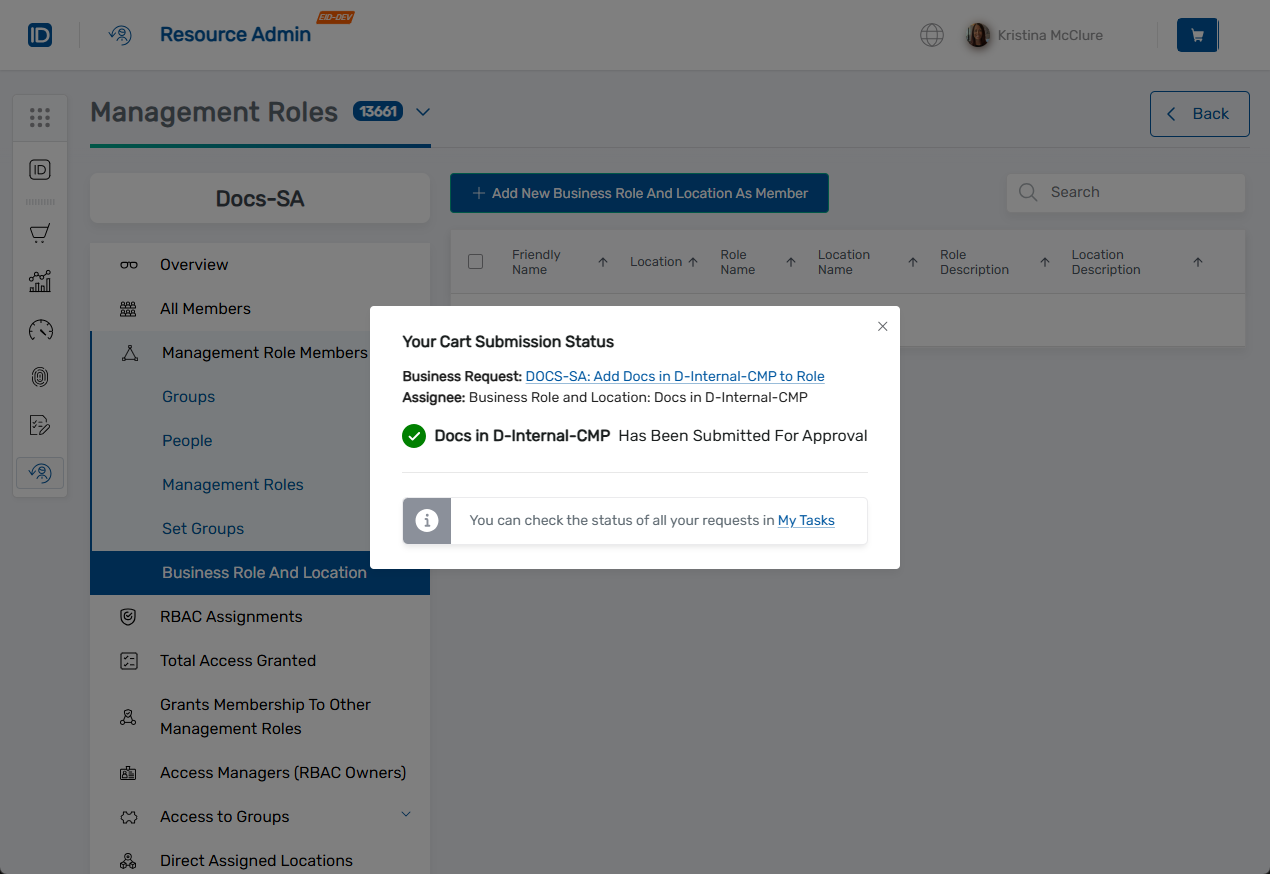The height and width of the screenshot is (874, 1270).
Task: Click the dashboard gauge icon in sidebar
Action: coord(40,329)
